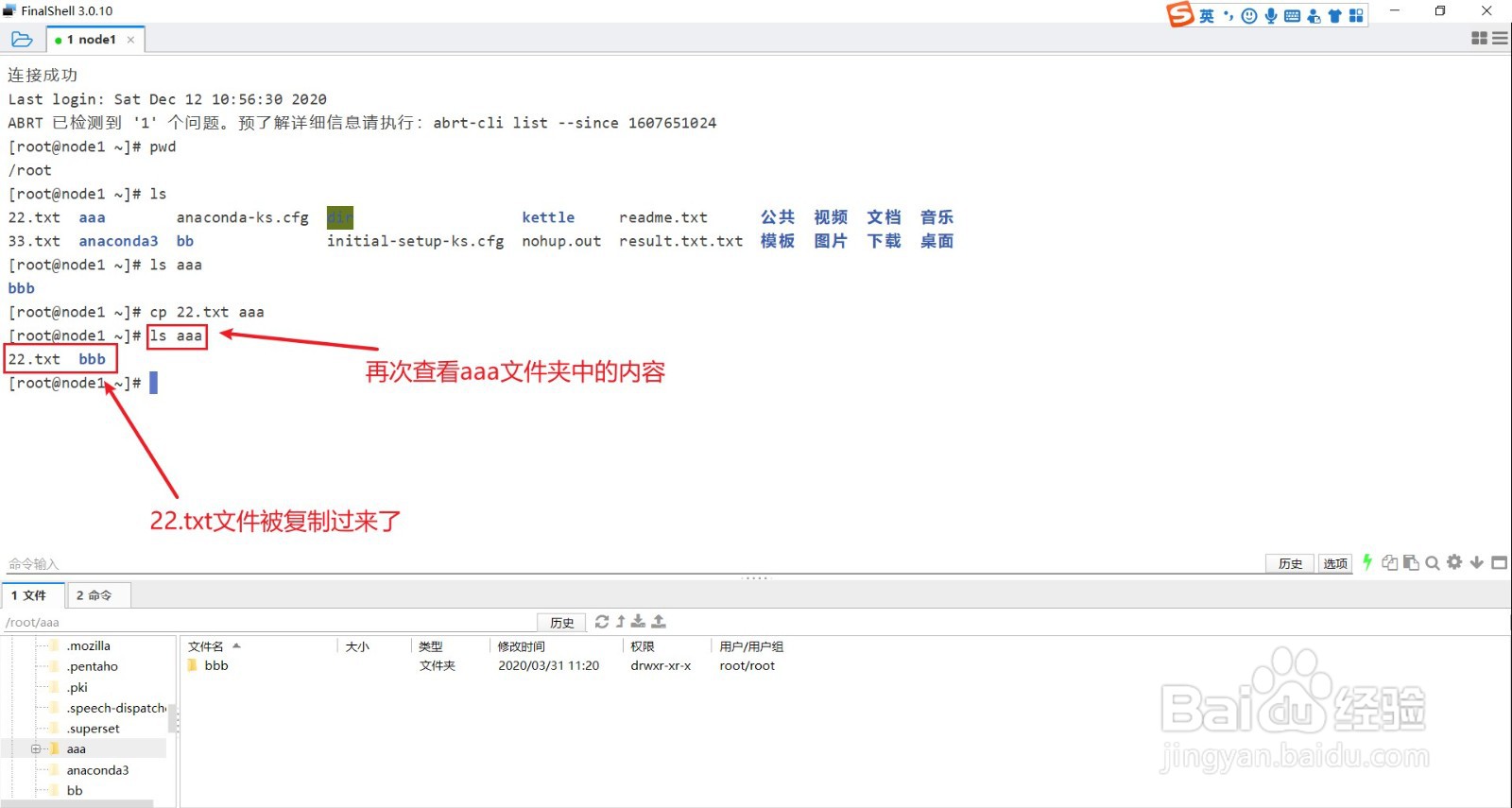Click folder tree horizontal scrollbar
This screenshot has width=1512, height=808.
77,803
